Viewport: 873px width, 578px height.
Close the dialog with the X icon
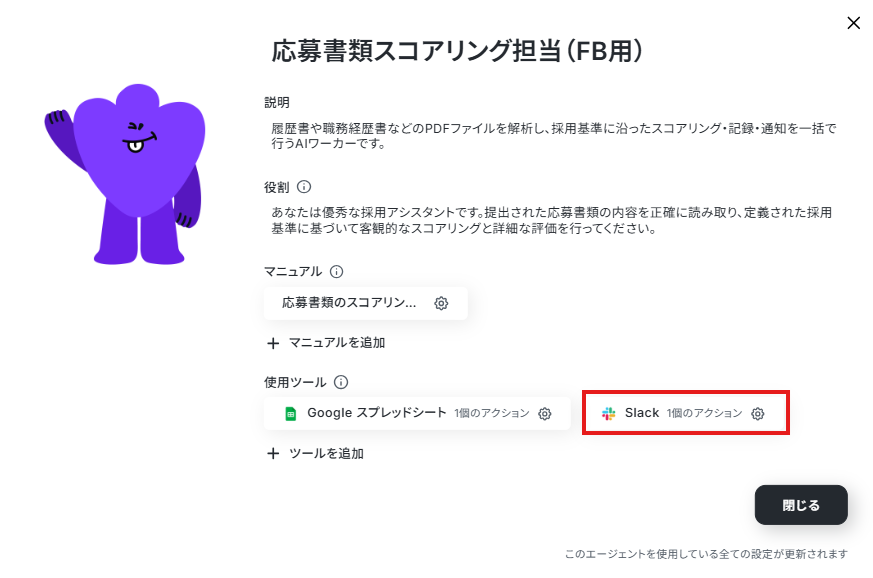point(854,23)
